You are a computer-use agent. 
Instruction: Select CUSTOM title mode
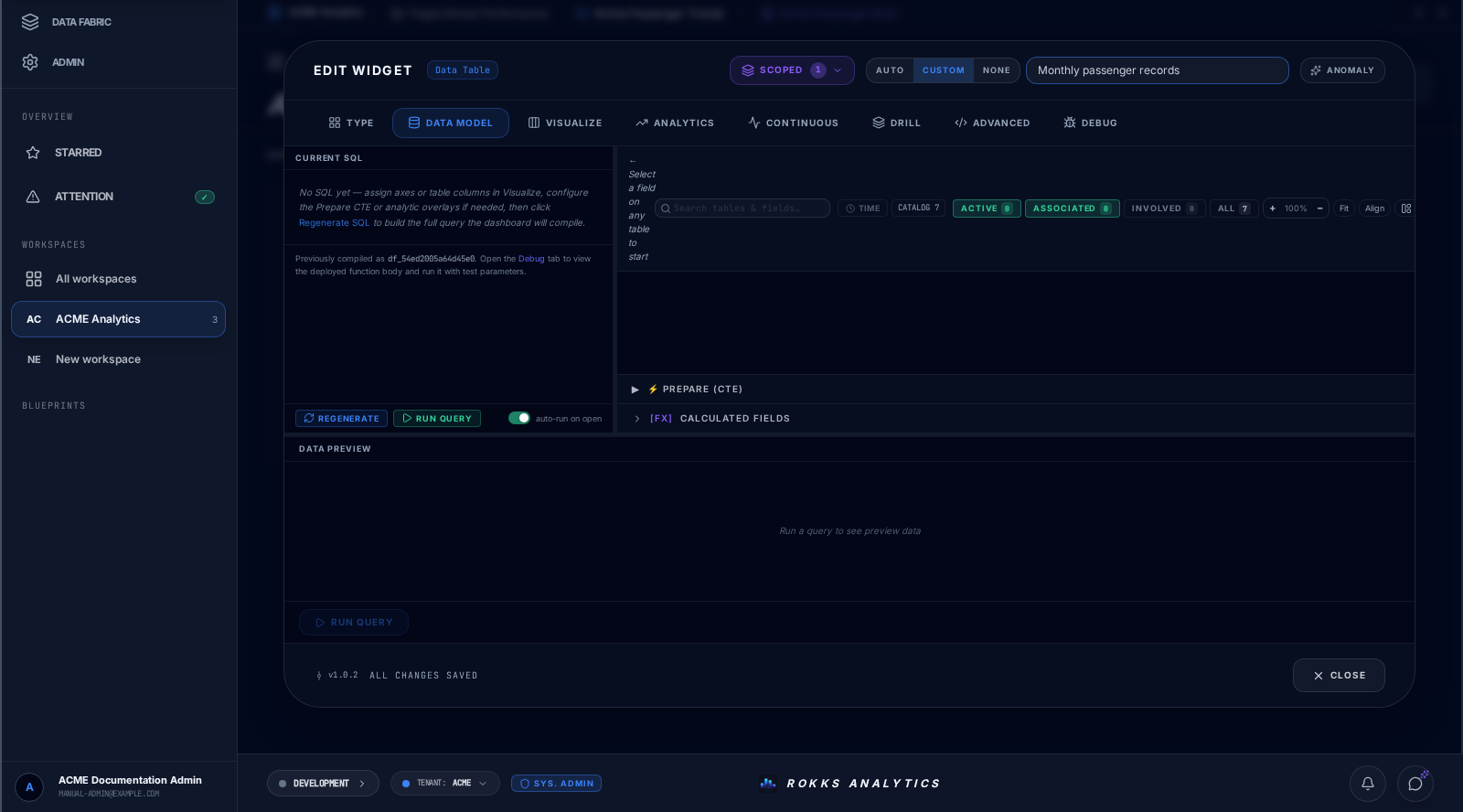[x=944, y=70]
